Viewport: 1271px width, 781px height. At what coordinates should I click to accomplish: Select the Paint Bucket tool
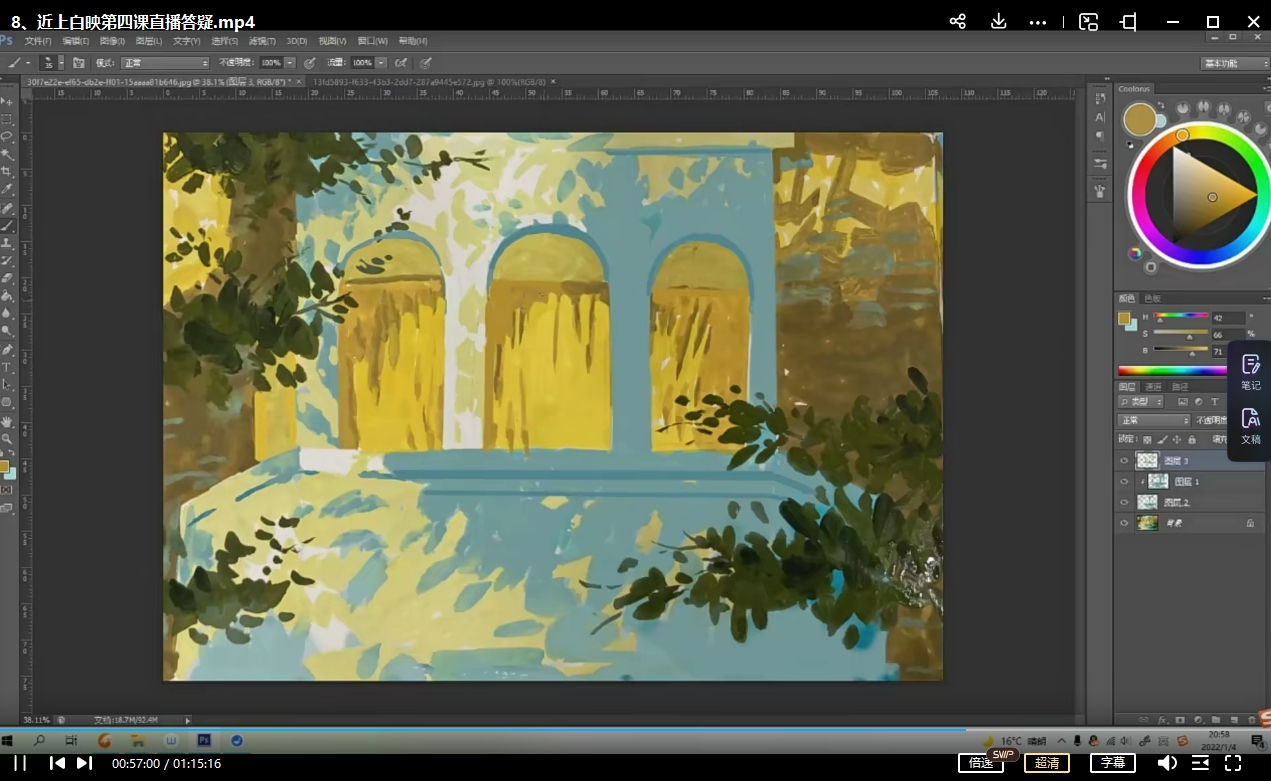pos(7,296)
